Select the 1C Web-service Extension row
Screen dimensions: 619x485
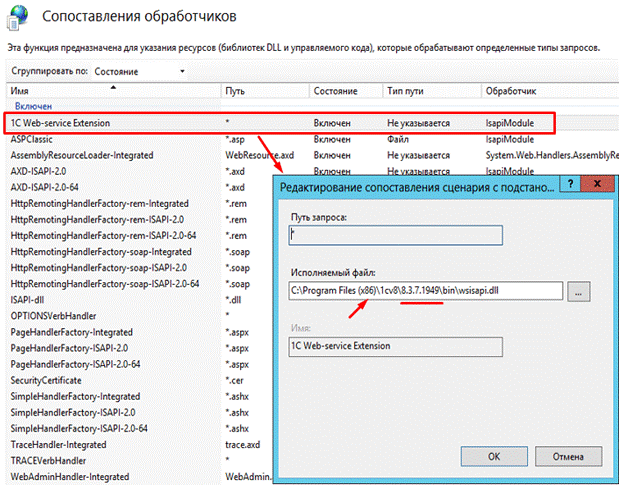279,123
